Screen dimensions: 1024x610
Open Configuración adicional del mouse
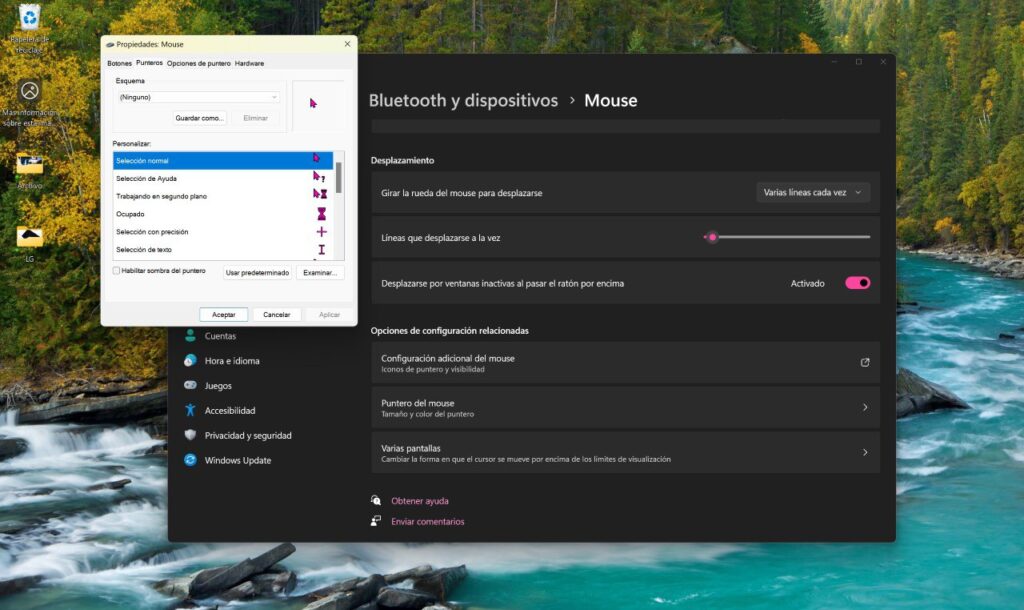pos(626,362)
